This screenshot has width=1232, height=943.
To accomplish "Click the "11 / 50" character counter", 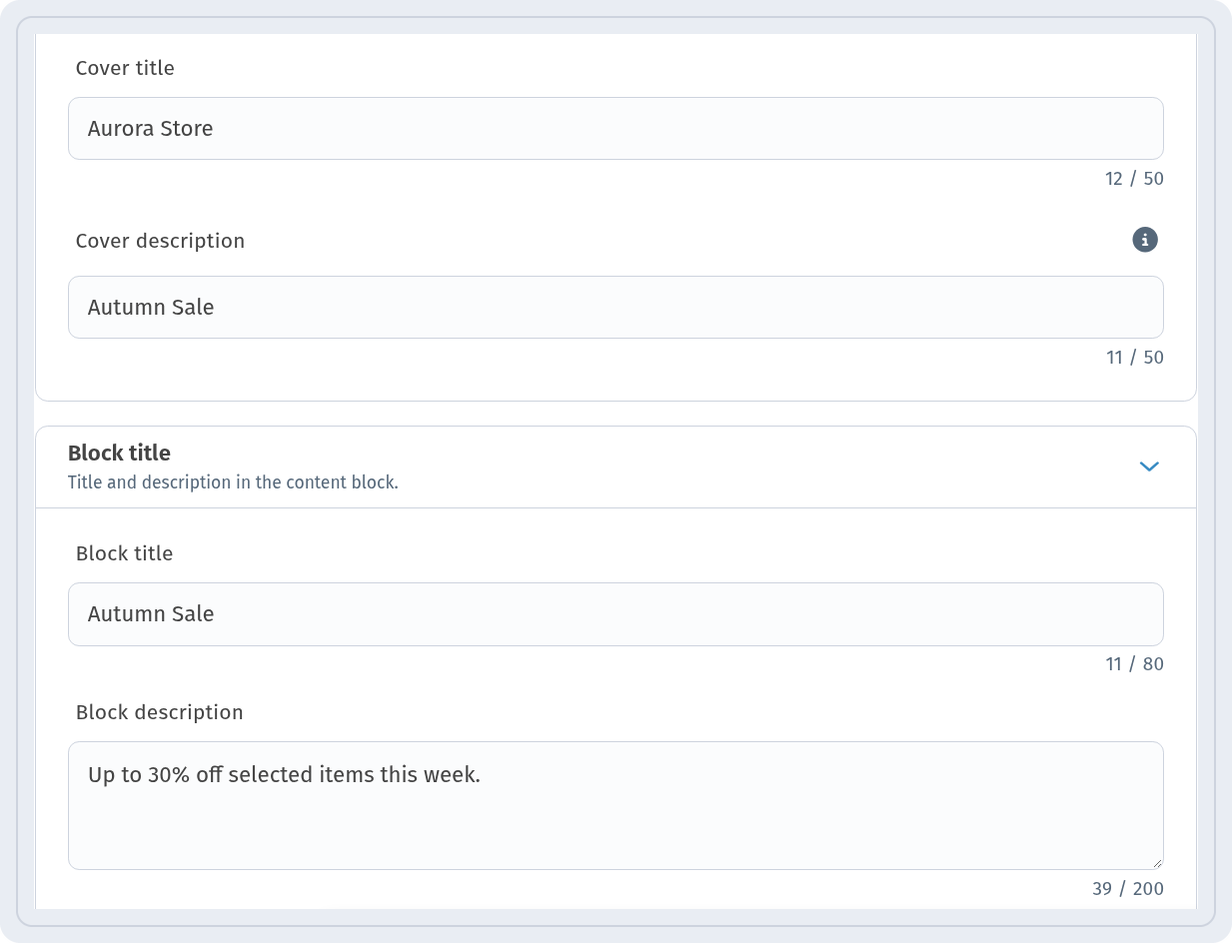I will click(1134, 358).
